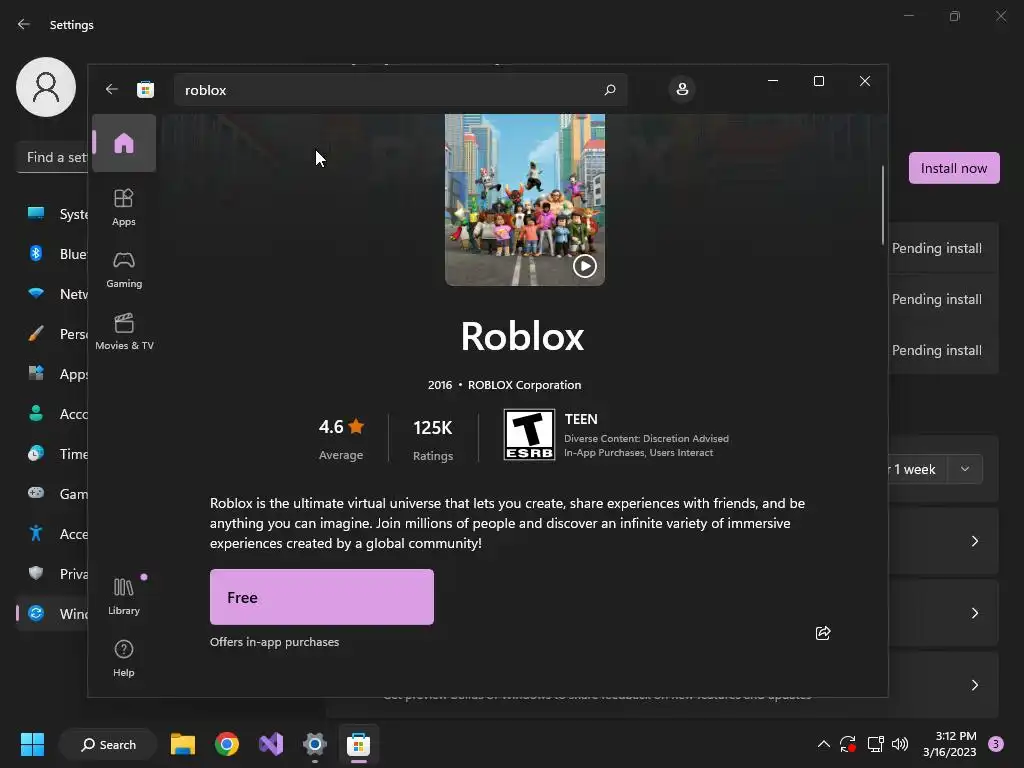This screenshot has height=768, width=1024.
Task: Open the Windows Start menu
Action: point(32,744)
